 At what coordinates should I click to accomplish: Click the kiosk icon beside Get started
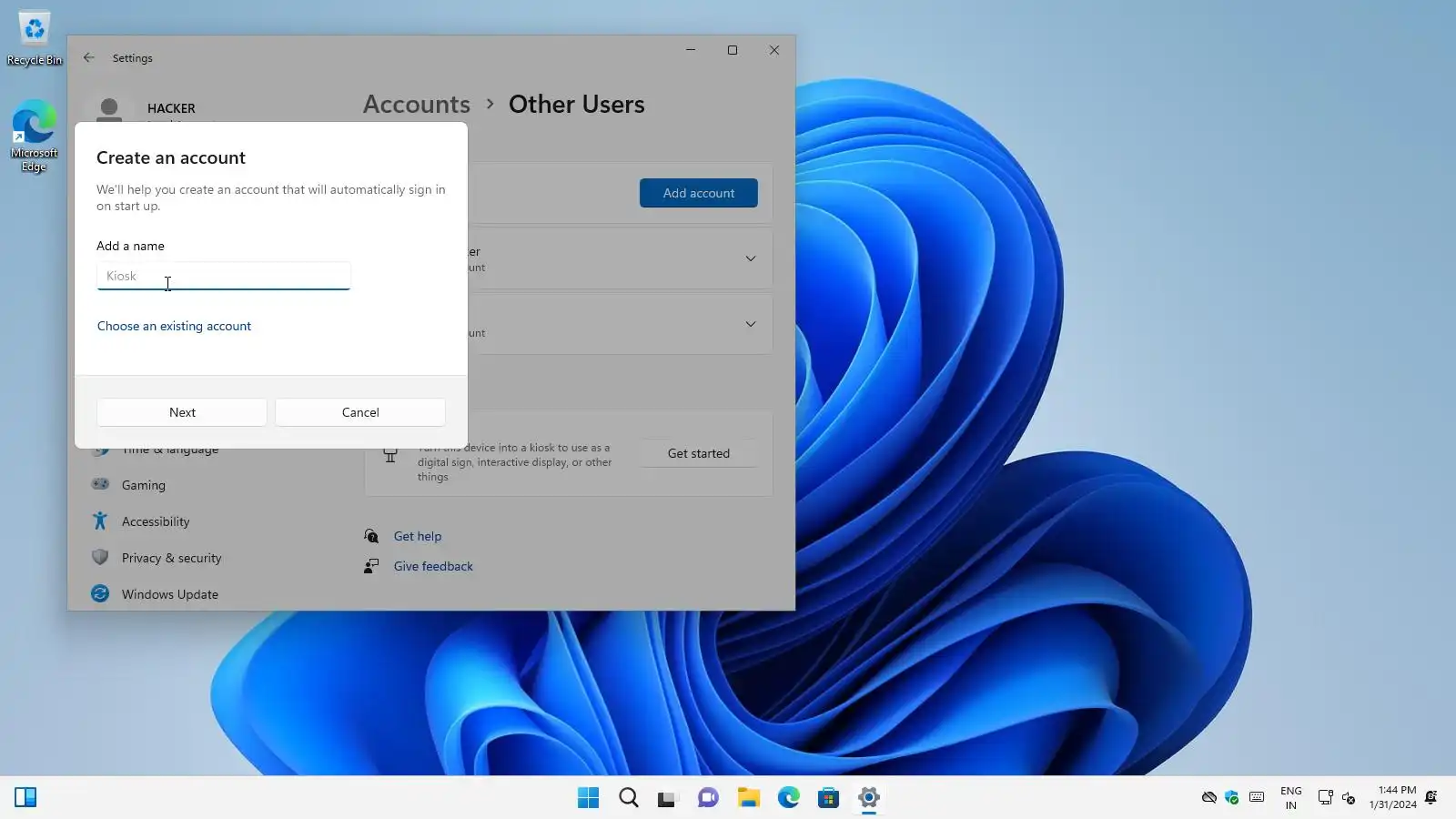pos(390,454)
